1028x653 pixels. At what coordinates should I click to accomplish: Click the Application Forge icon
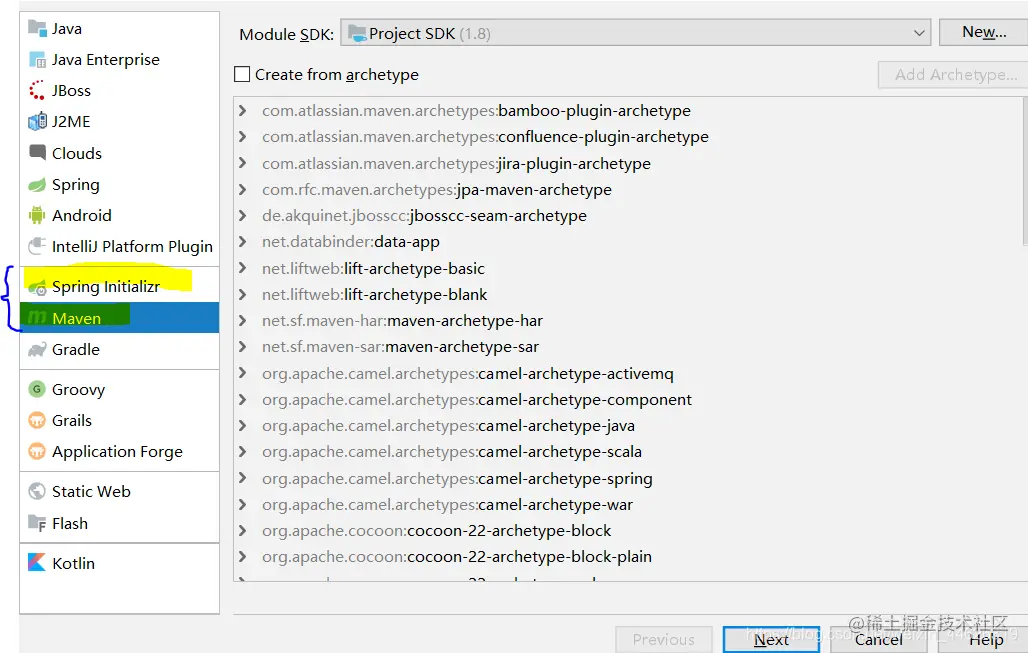coord(37,452)
